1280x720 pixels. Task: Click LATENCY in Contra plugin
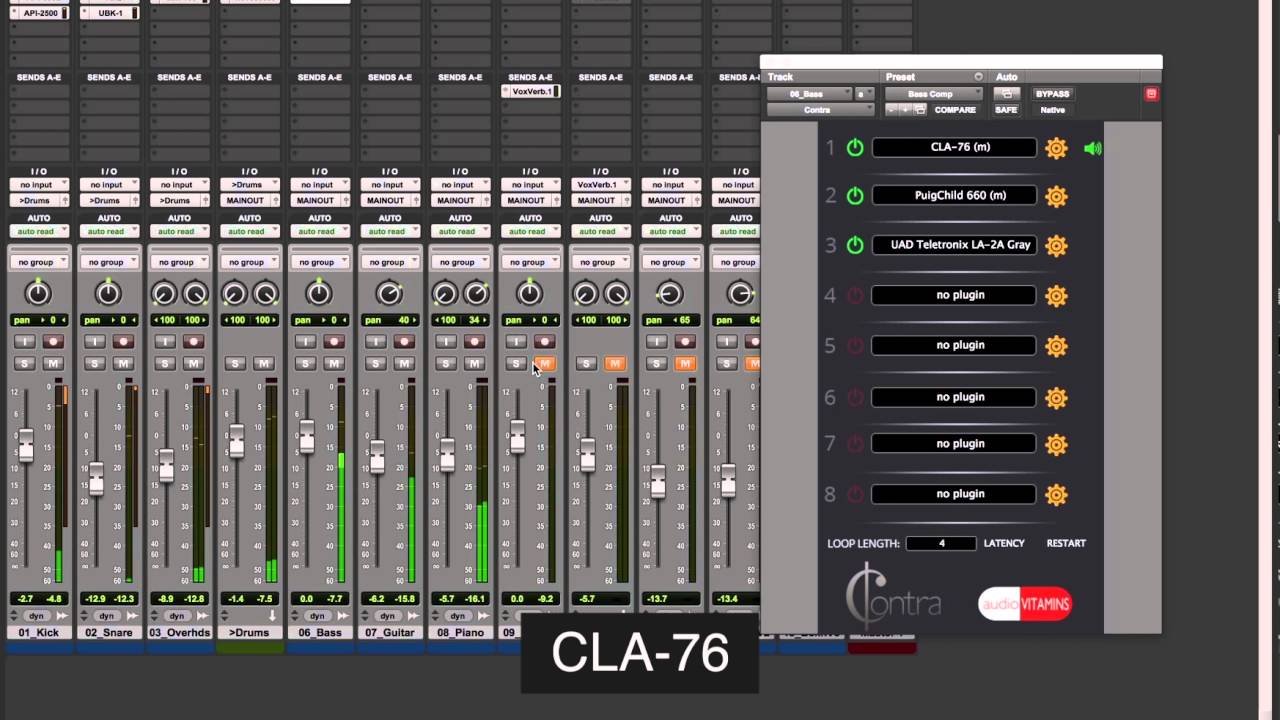(1004, 544)
